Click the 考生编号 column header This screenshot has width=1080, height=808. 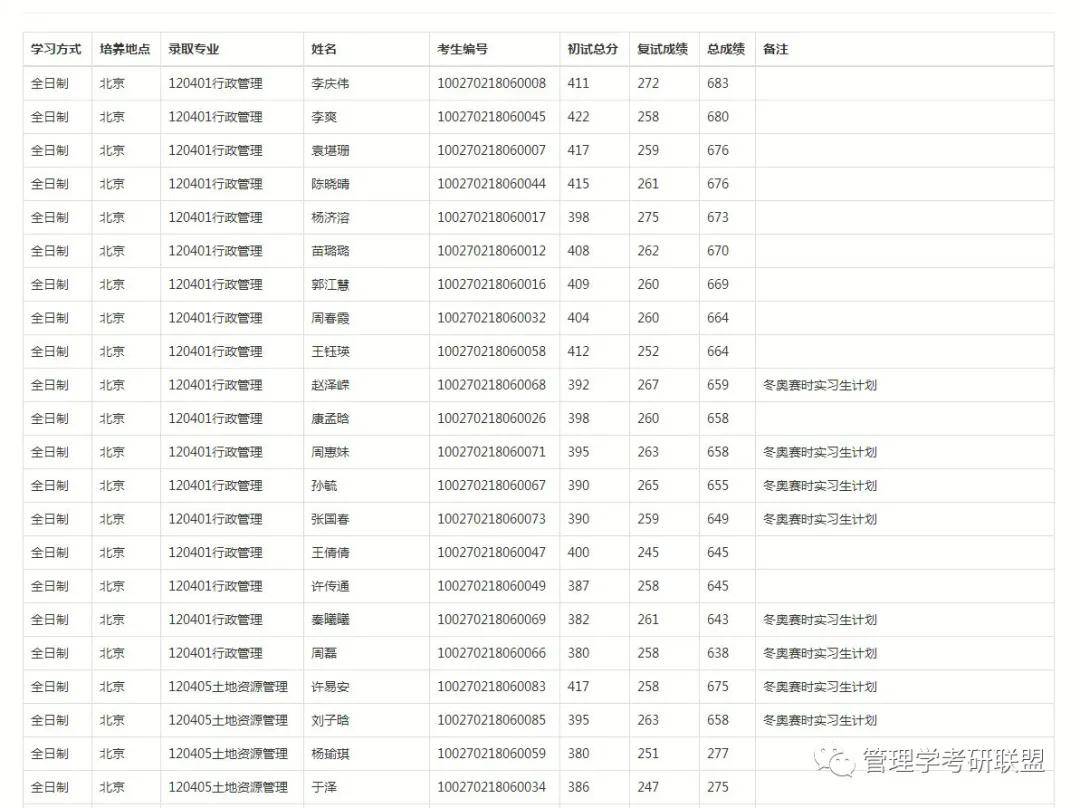pyautogui.click(x=462, y=49)
